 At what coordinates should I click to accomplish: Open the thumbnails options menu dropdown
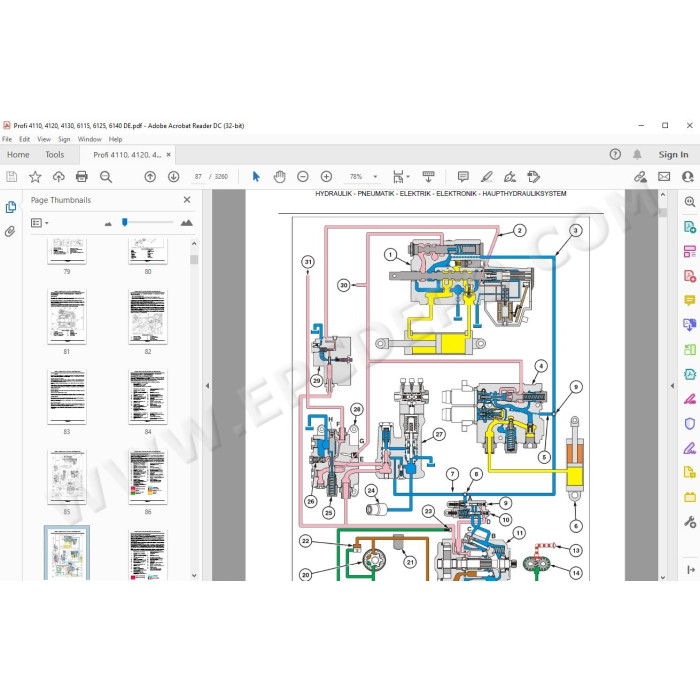pyautogui.click(x=39, y=222)
